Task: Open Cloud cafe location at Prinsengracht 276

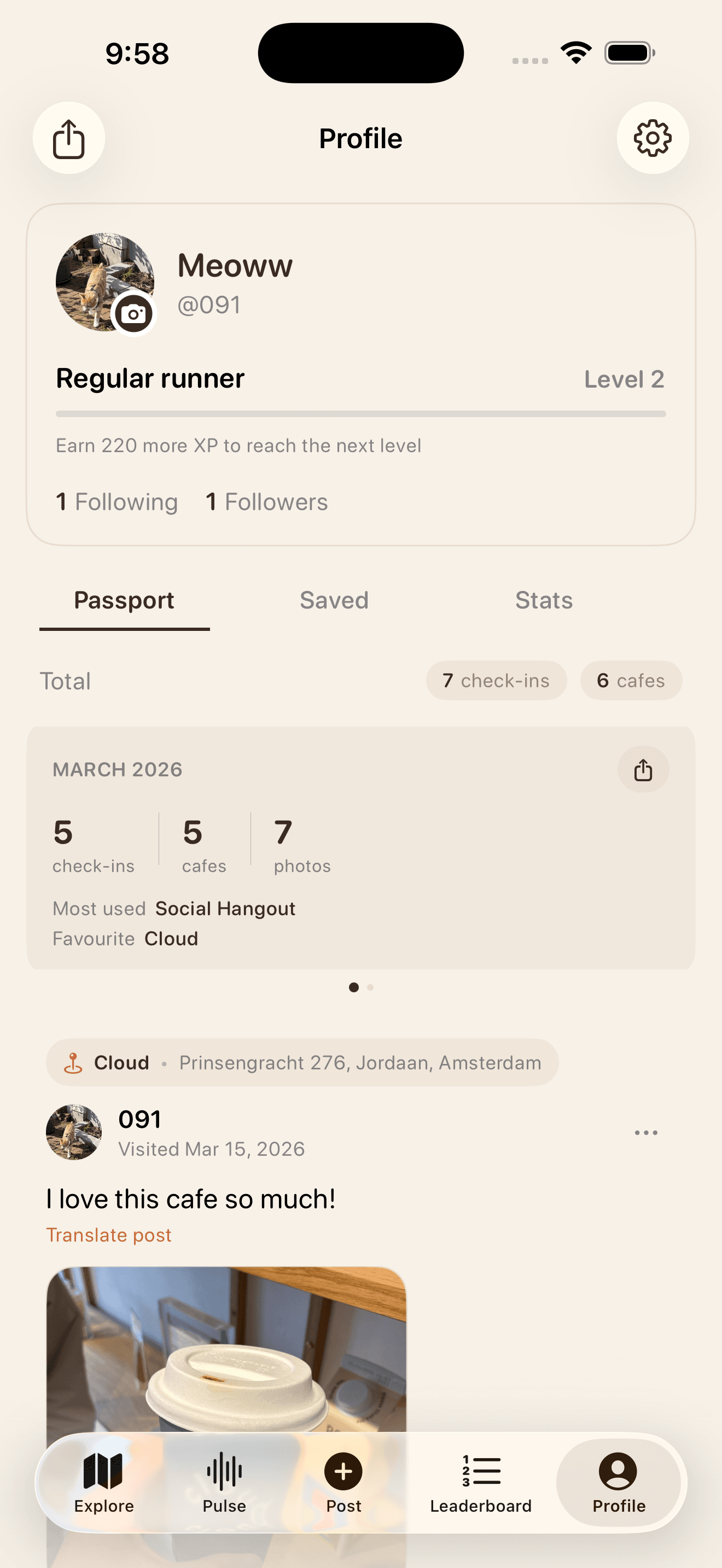Action: [x=302, y=1062]
